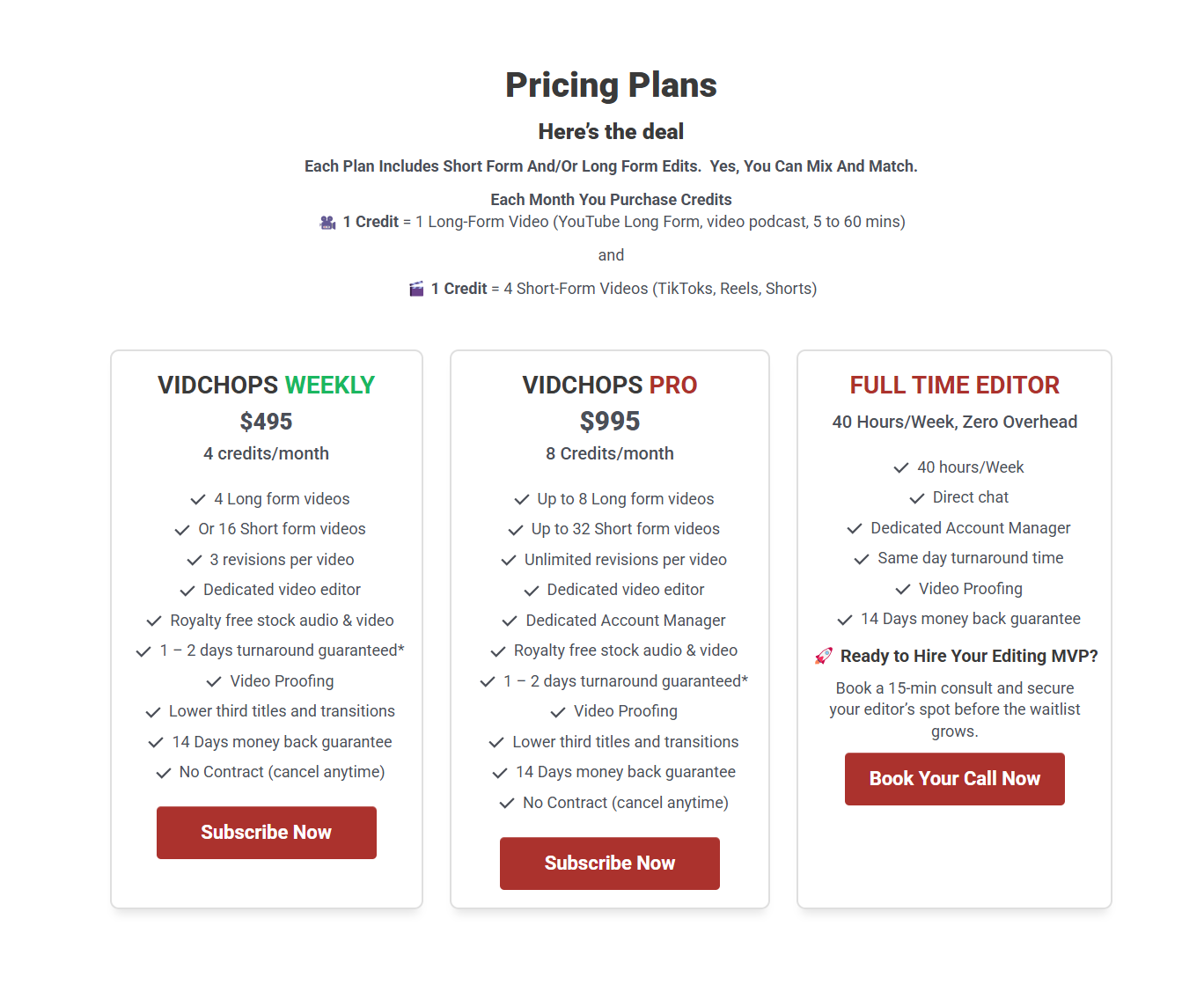
Task: Click checkmark beside Same day turnaround time
Action: 862,559
